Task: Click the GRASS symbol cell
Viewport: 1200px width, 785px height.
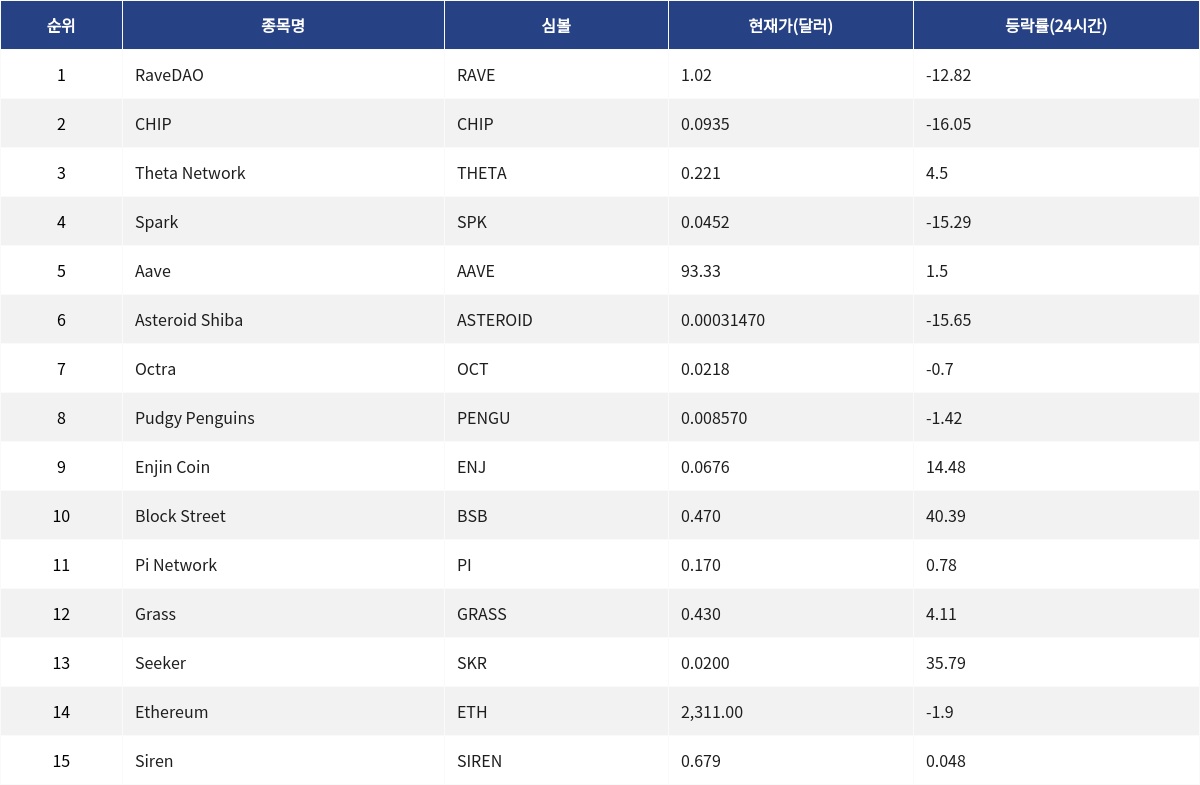Action: pos(482,614)
